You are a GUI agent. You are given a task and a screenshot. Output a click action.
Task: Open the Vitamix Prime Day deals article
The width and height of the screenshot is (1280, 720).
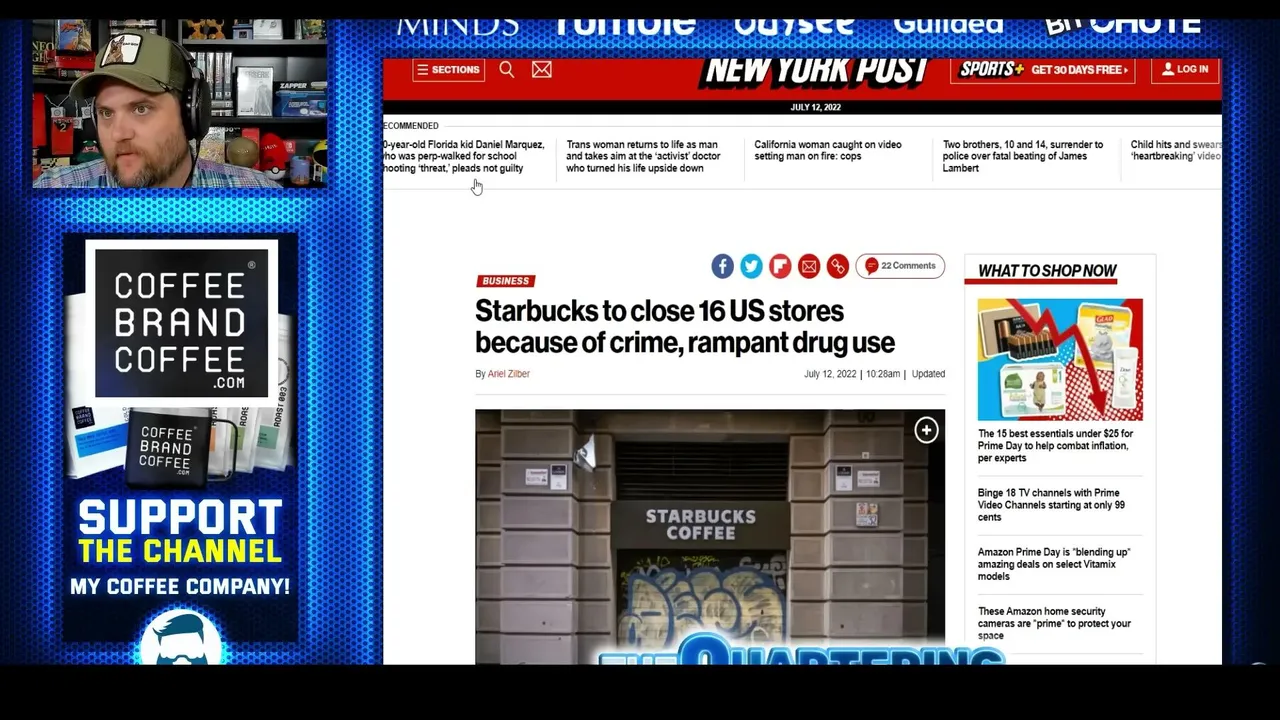tap(1054, 564)
